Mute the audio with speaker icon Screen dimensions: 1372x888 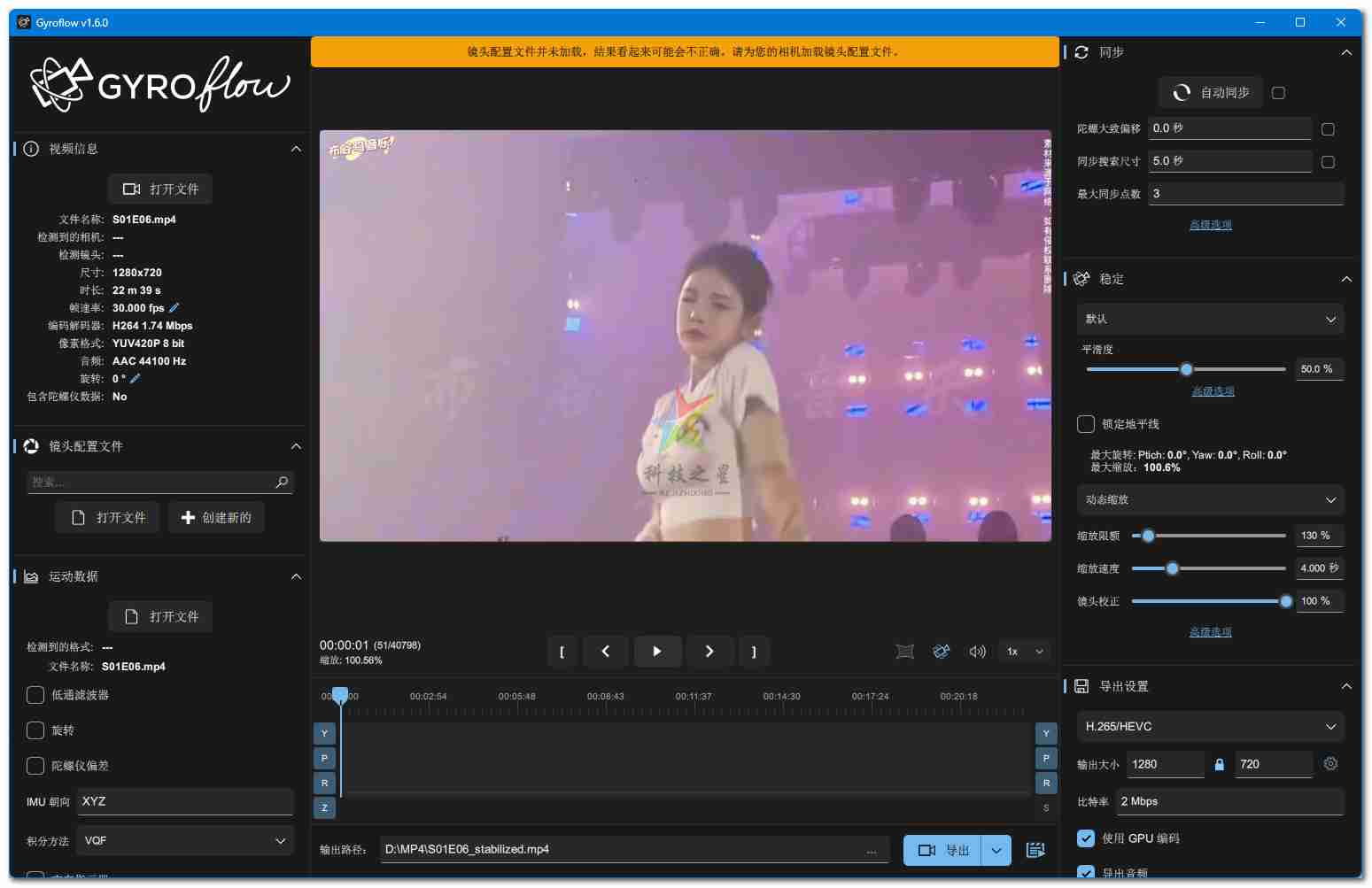pos(977,652)
